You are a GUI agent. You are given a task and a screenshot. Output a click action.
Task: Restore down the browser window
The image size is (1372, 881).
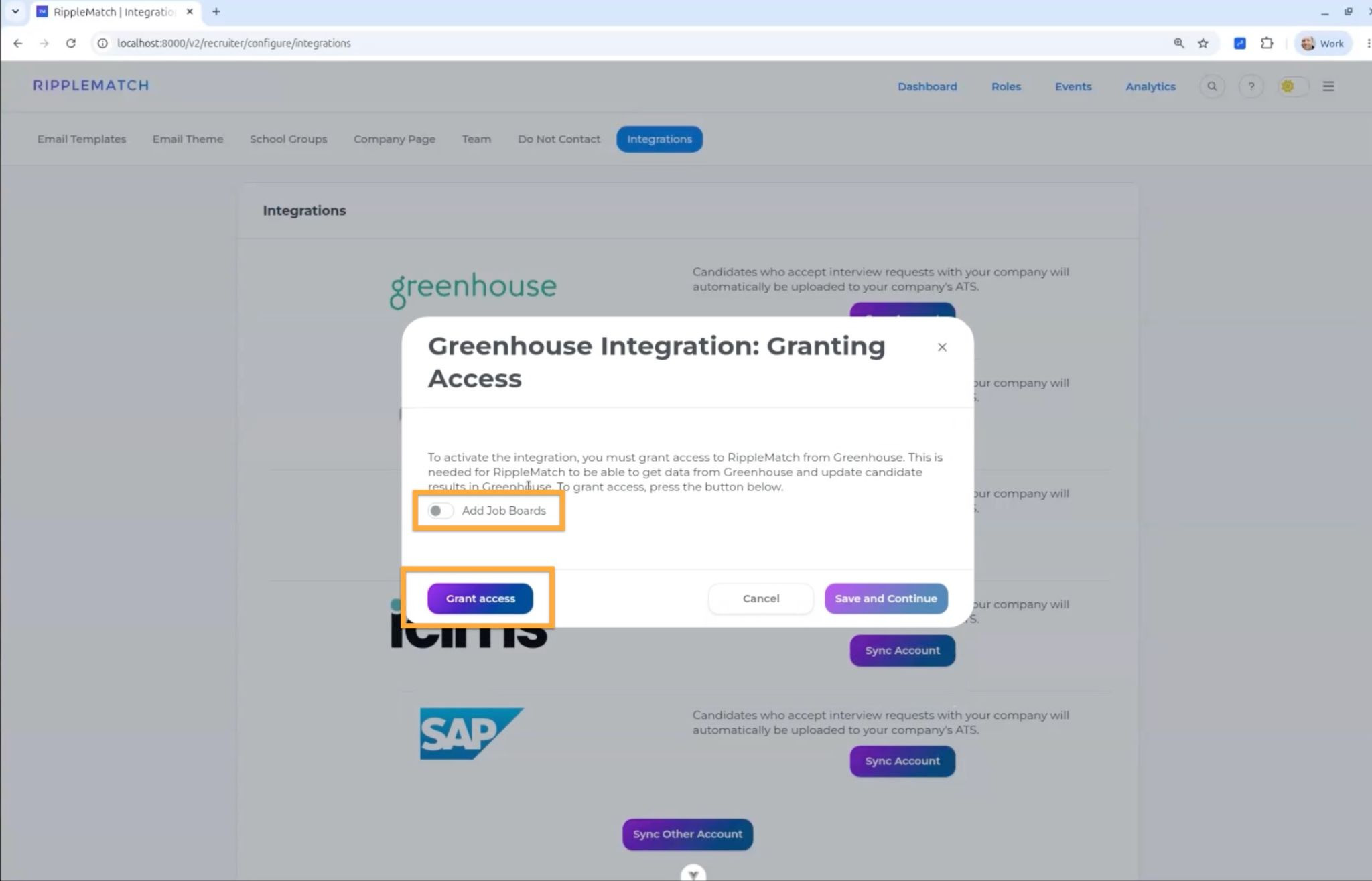pos(1349,12)
